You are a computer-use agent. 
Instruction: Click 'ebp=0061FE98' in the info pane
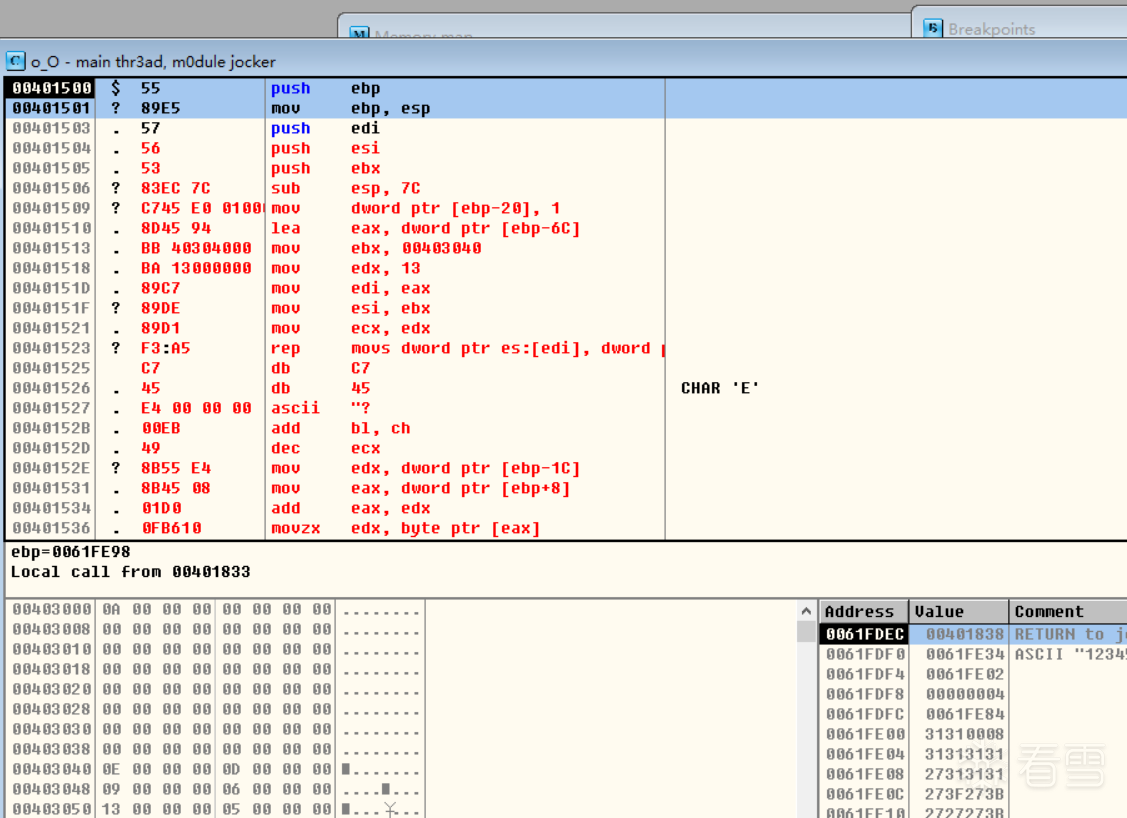pyautogui.click(x=70, y=552)
